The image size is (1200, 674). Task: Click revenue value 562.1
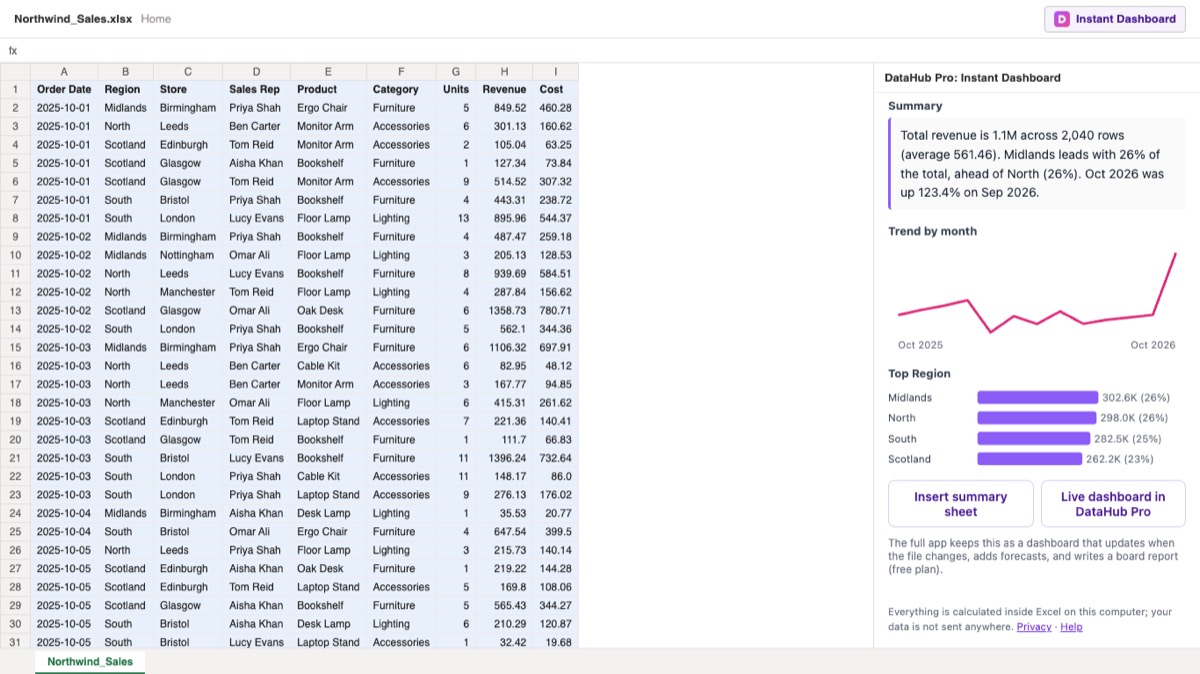click(504, 329)
